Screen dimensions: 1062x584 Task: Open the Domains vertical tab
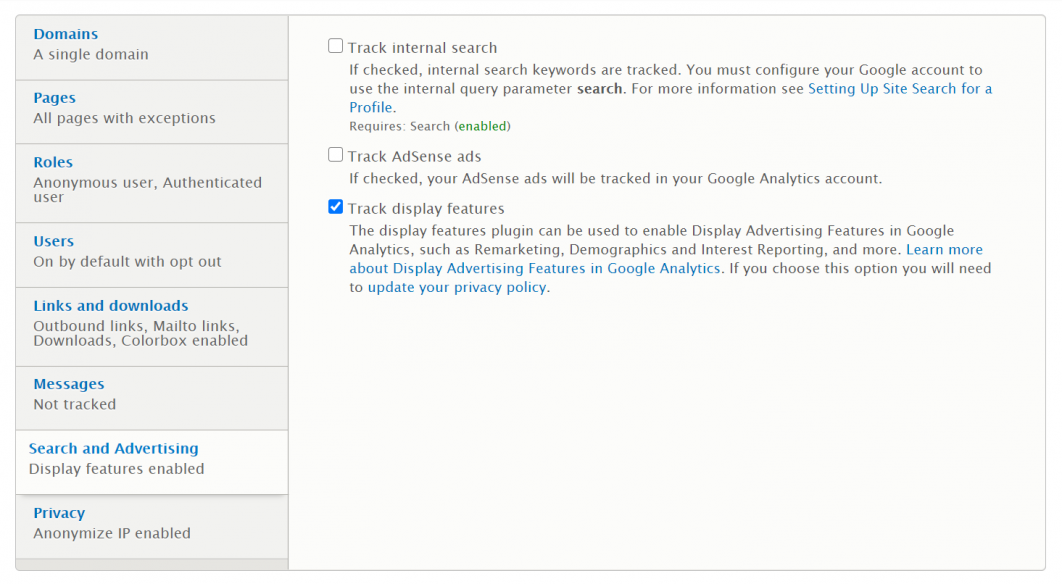(66, 34)
